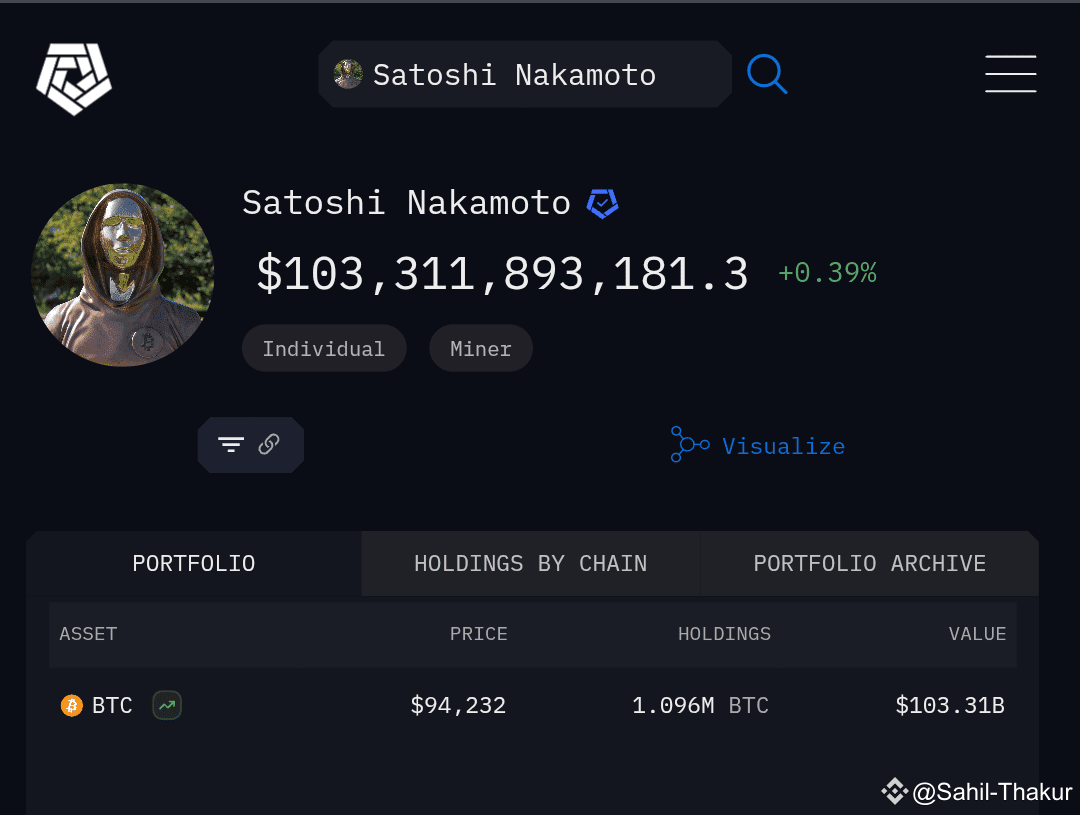Open search with the magnifying glass icon
This screenshot has width=1080, height=815.
(767, 74)
